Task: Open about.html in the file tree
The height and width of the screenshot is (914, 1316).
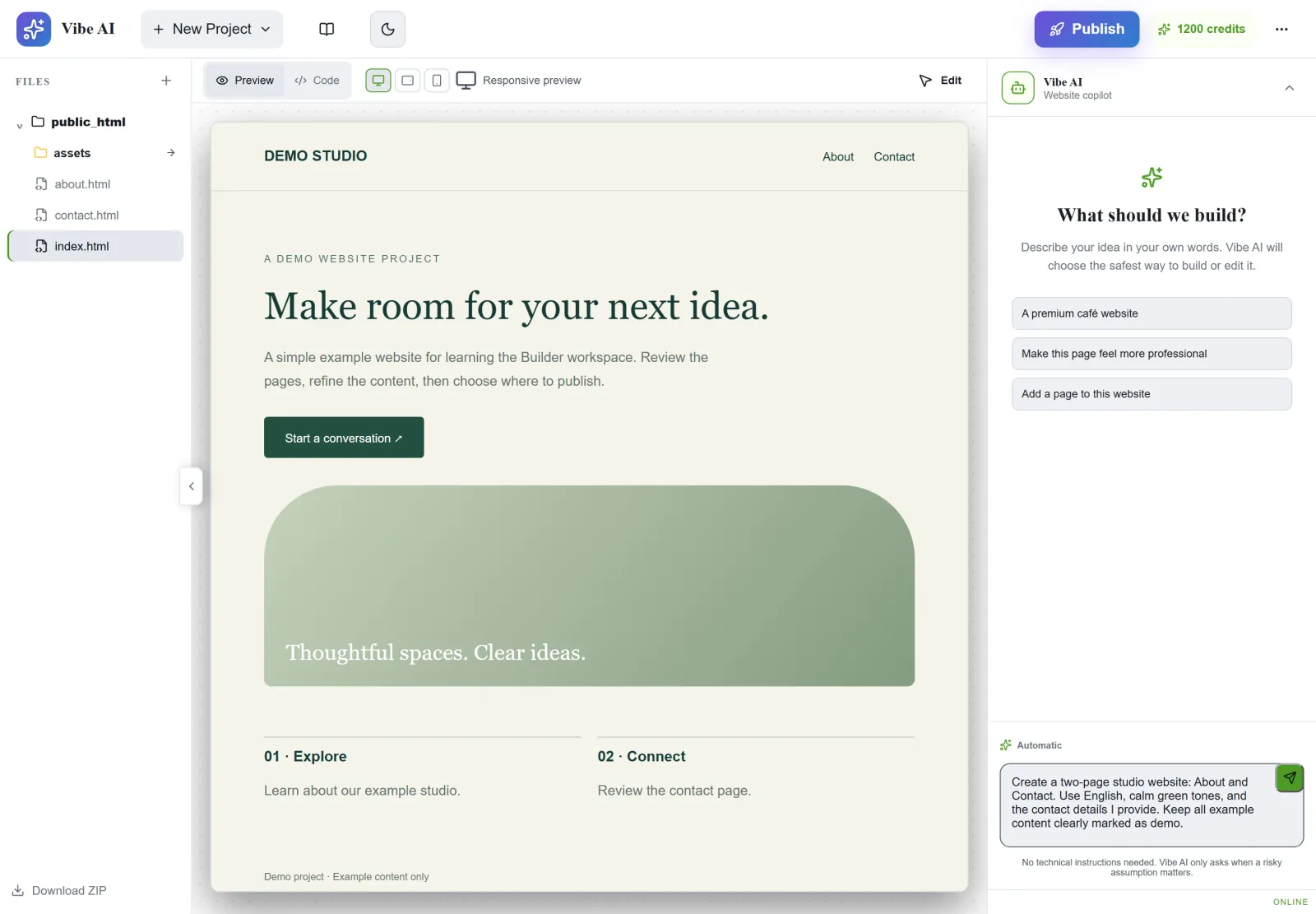Action: click(x=95, y=184)
